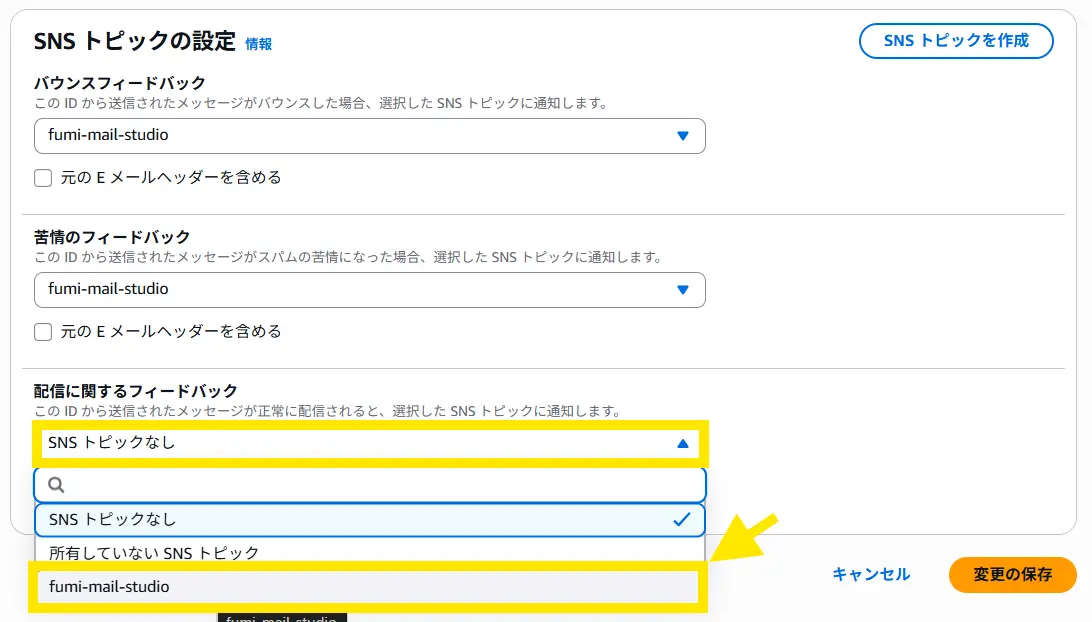Click the キャンセル link
Screen dimensions: 1092x622
coord(871,575)
